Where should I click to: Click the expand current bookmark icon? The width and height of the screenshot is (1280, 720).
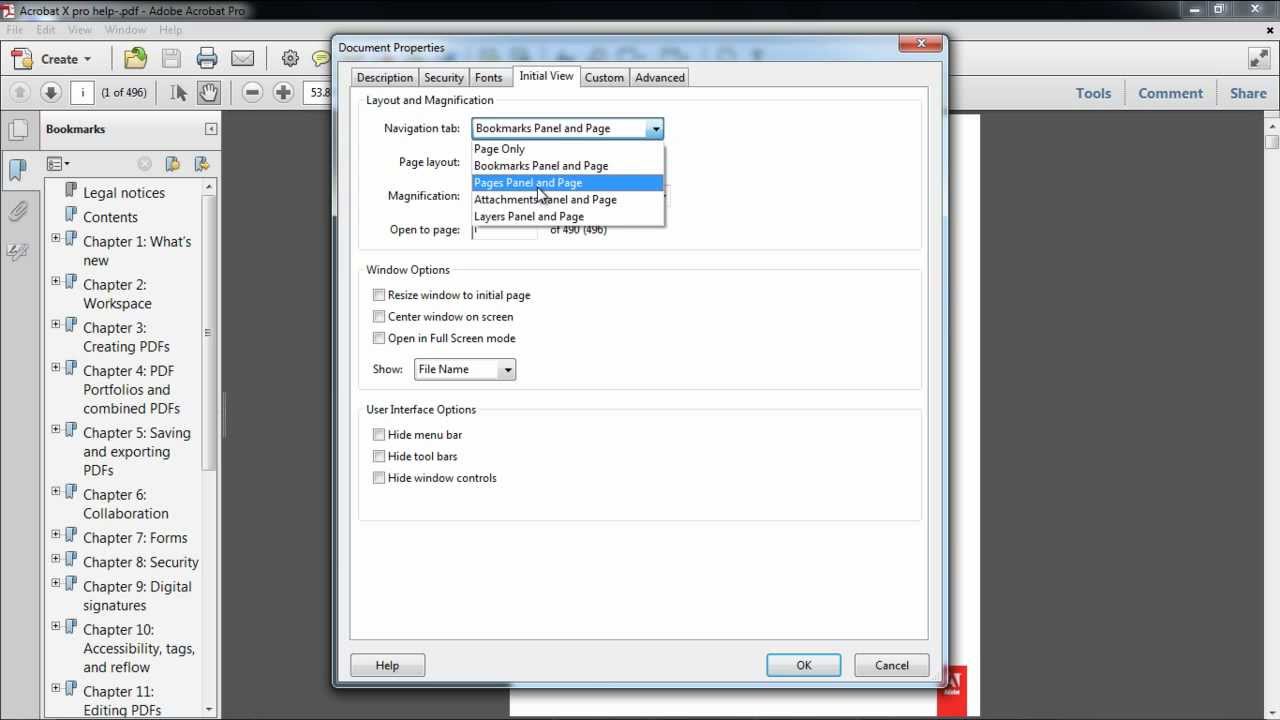point(201,164)
